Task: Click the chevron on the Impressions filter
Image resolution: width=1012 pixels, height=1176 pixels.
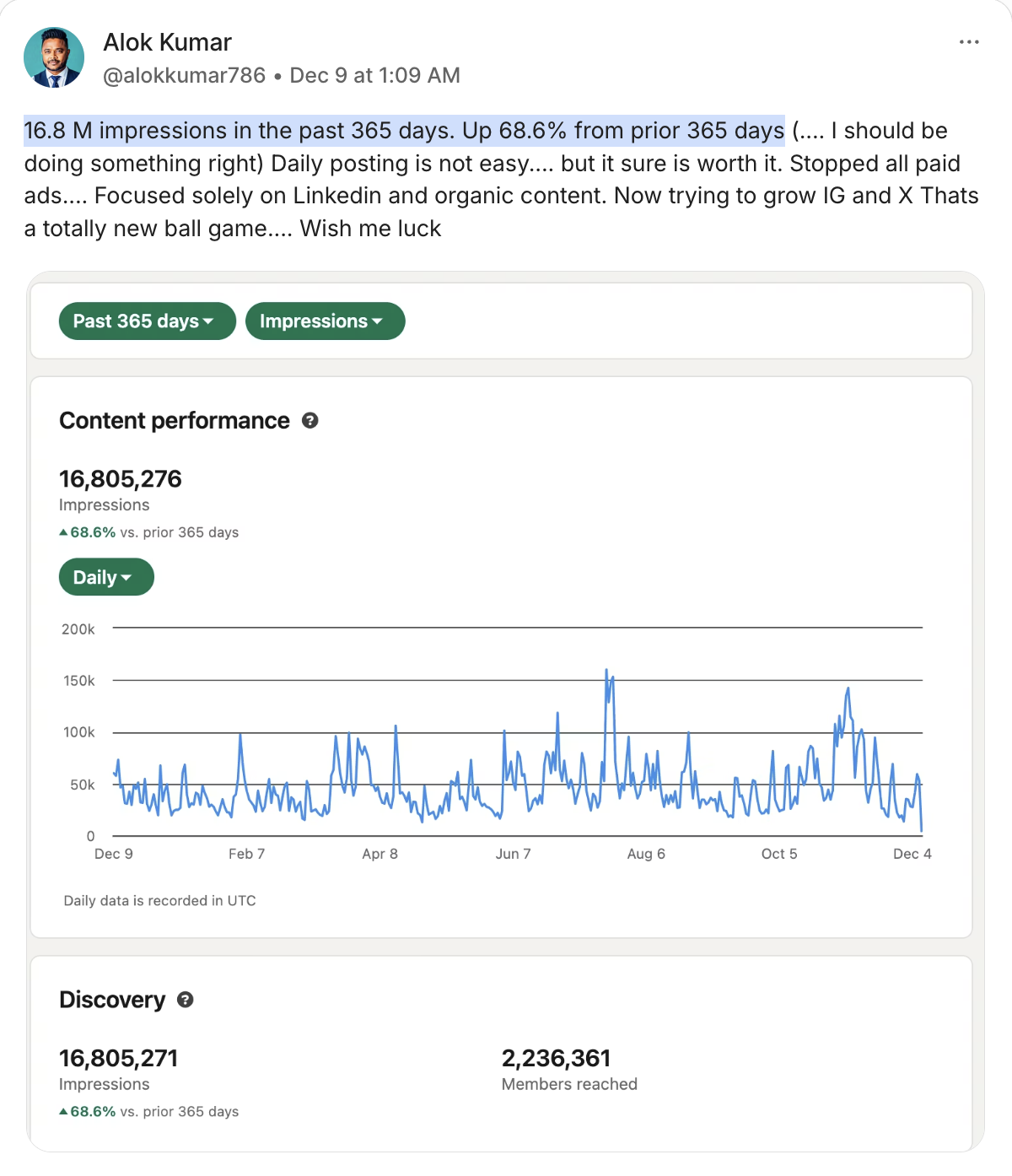Action: coord(379,321)
